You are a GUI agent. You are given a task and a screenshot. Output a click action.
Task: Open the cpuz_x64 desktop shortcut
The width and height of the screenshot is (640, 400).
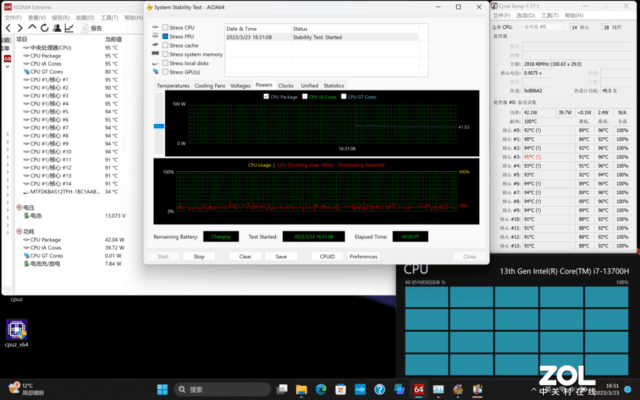[17, 330]
